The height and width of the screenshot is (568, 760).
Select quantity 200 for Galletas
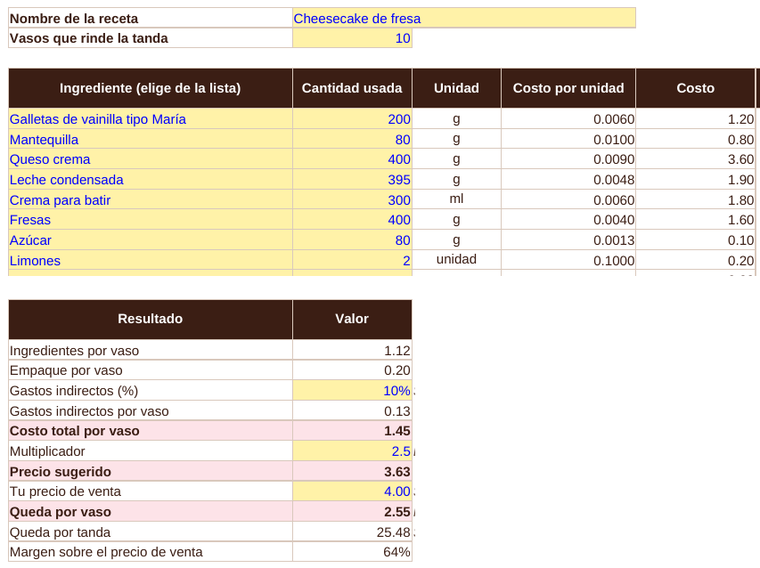pyautogui.click(x=352, y=119)
